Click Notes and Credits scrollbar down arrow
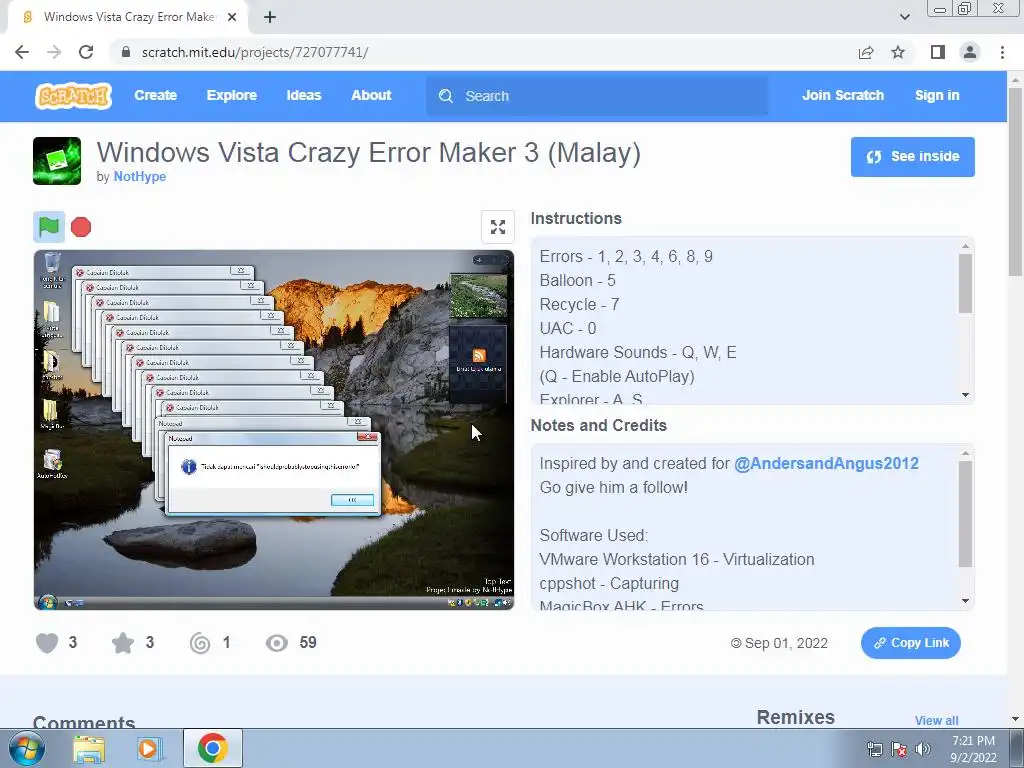 point(965,601)
